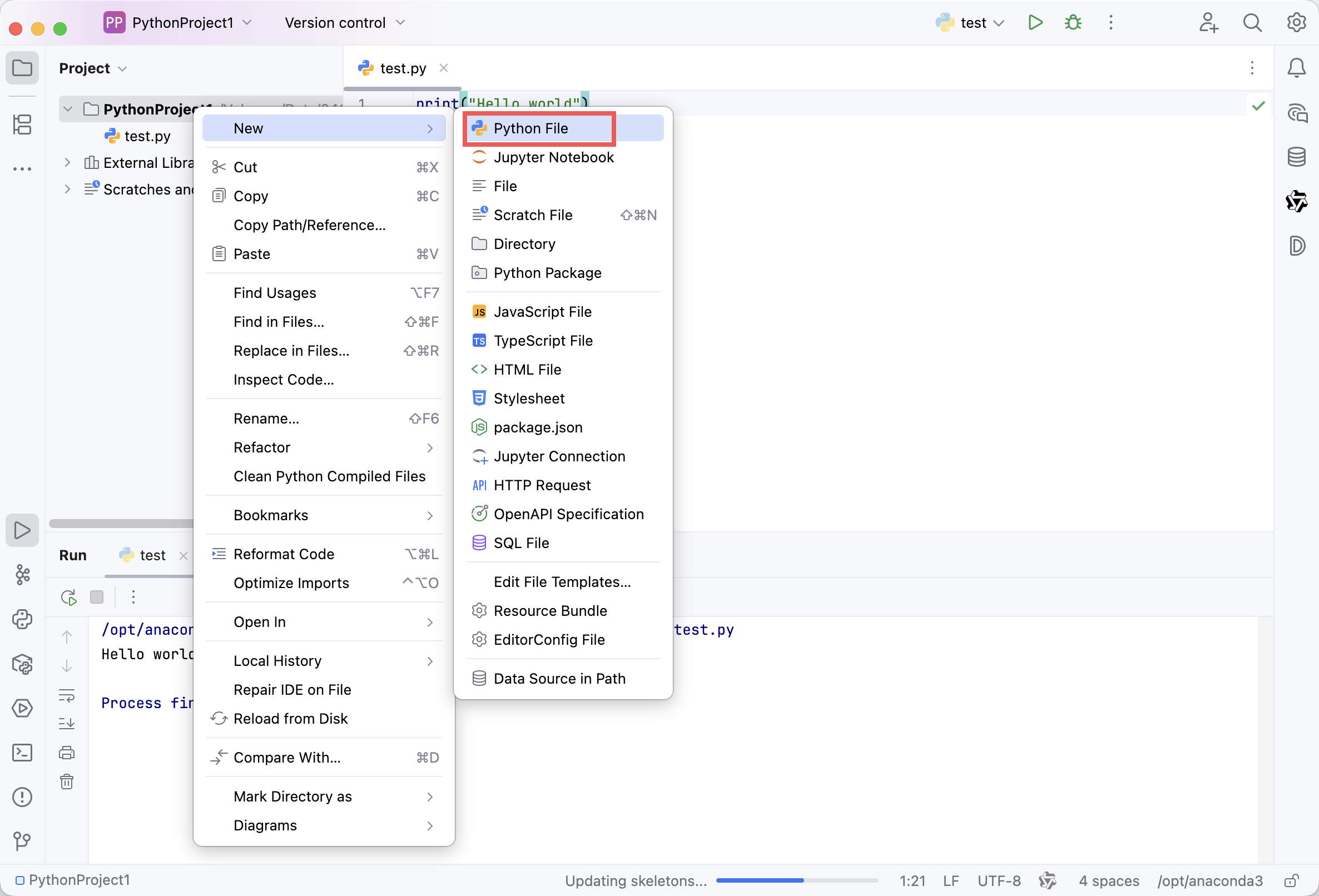Click the Print icon in Run console
This screenshot has width=1319, height=896.
[67, 753]
